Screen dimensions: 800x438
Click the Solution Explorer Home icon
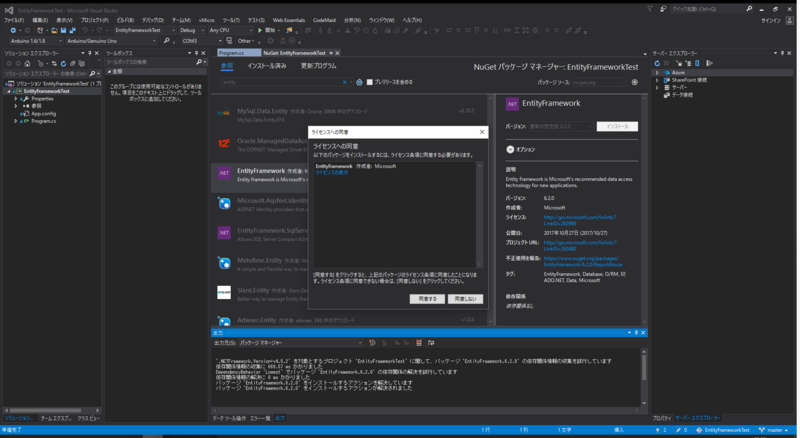coord(28,64)
